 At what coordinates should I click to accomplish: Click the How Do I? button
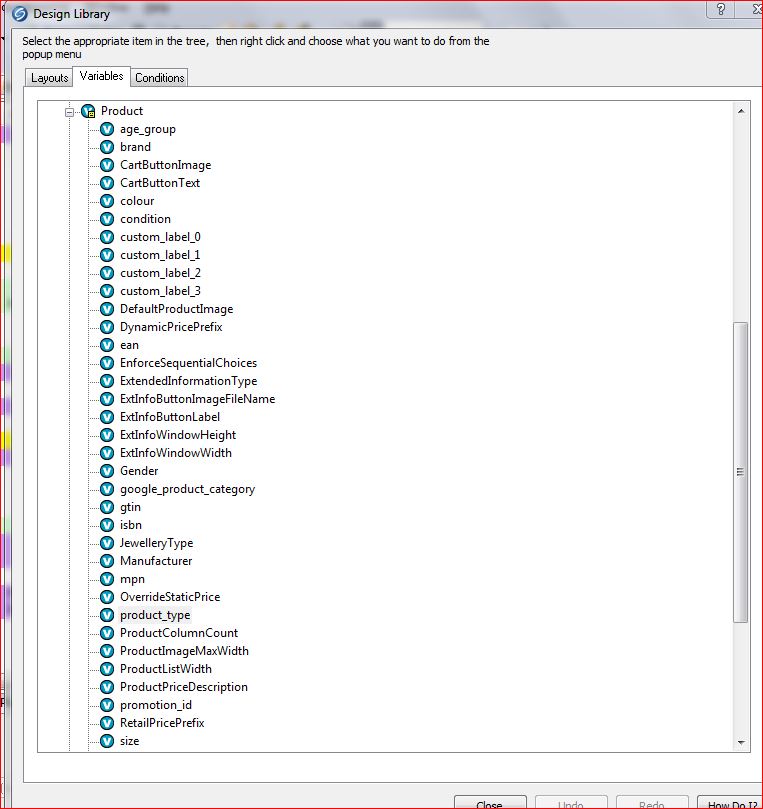728,803
